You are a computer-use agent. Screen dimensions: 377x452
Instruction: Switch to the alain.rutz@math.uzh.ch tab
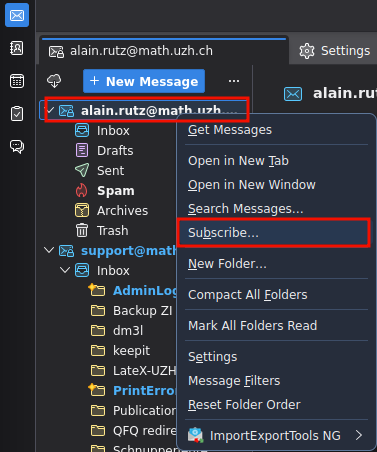[164, 51]
